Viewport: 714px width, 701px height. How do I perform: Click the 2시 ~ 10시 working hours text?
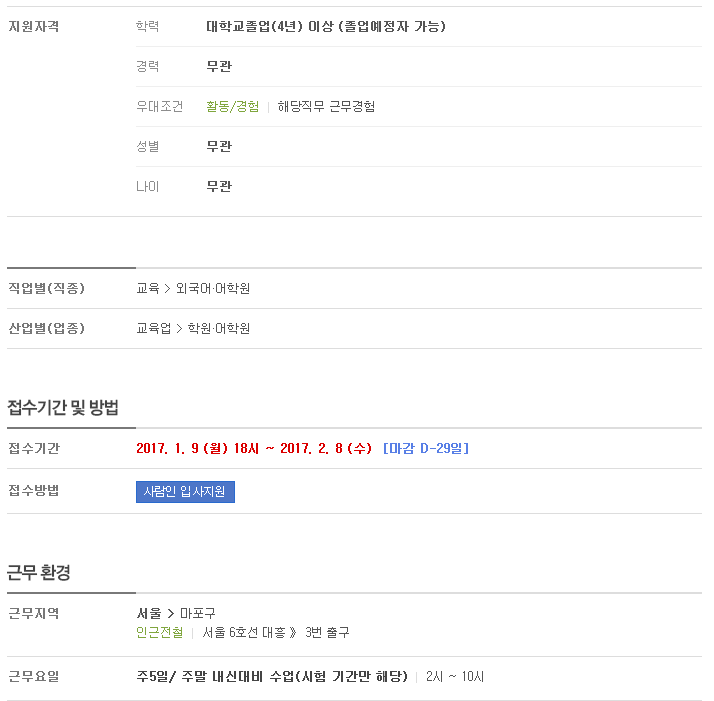point(455,677)
